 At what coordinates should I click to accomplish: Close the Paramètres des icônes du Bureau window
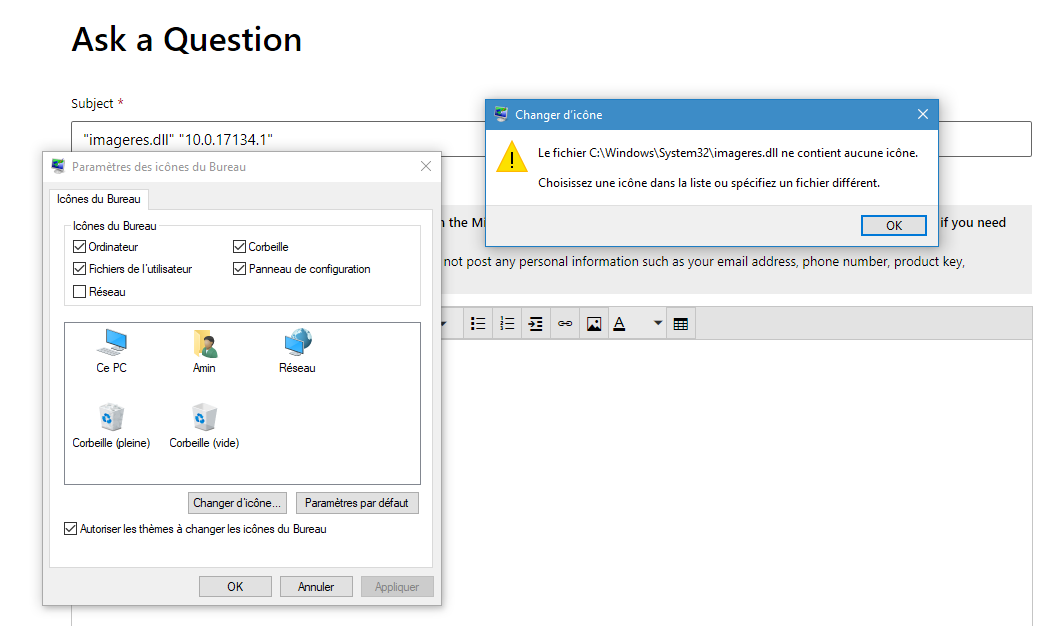tap(426, 166)
